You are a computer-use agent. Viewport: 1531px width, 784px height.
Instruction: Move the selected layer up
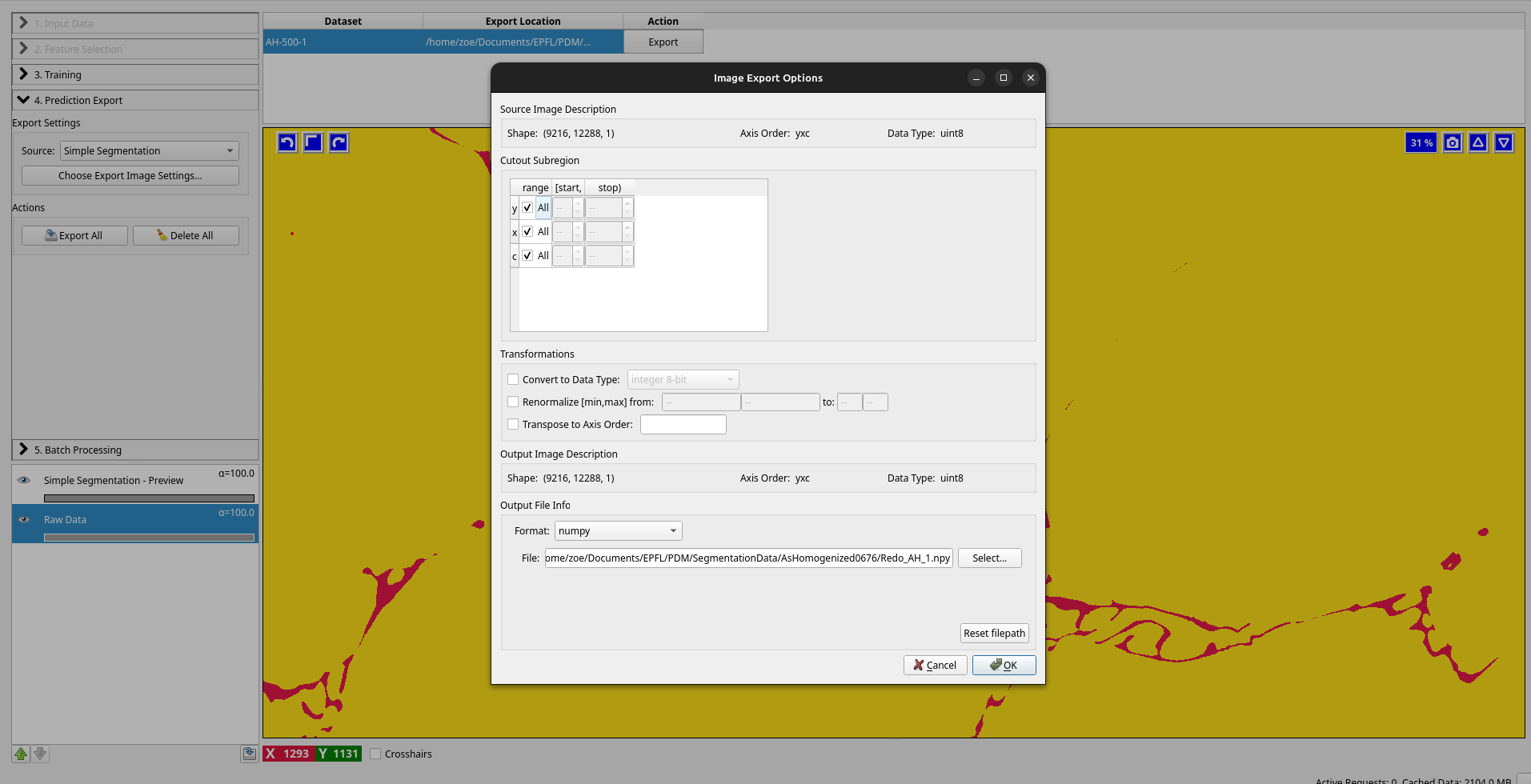coord(20,754)
